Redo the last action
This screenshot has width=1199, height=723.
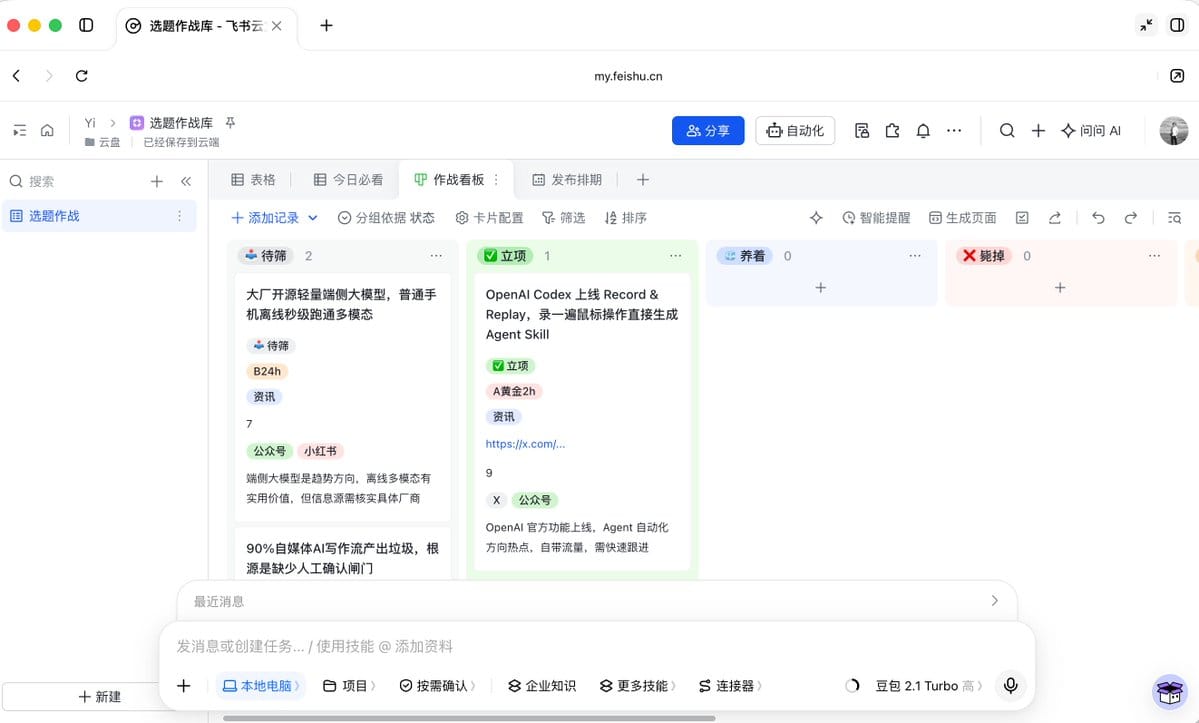pyautogui.click(x=1130, y=218)
